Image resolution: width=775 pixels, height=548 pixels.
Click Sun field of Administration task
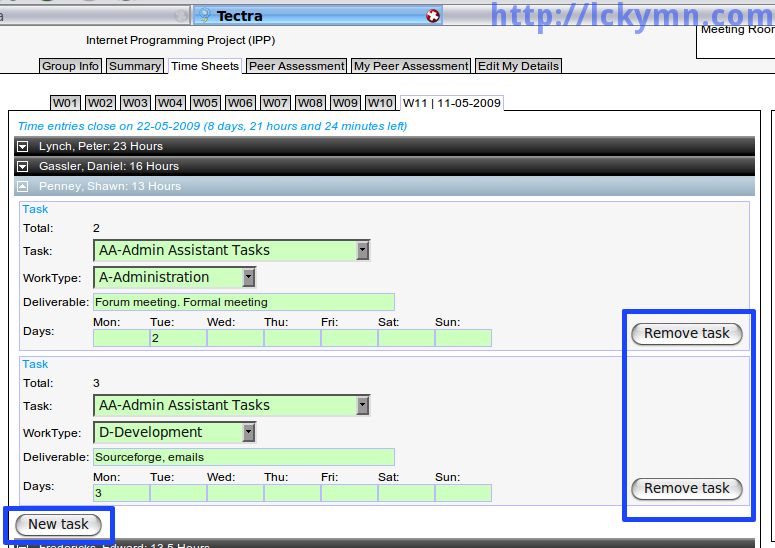point(463,338)
